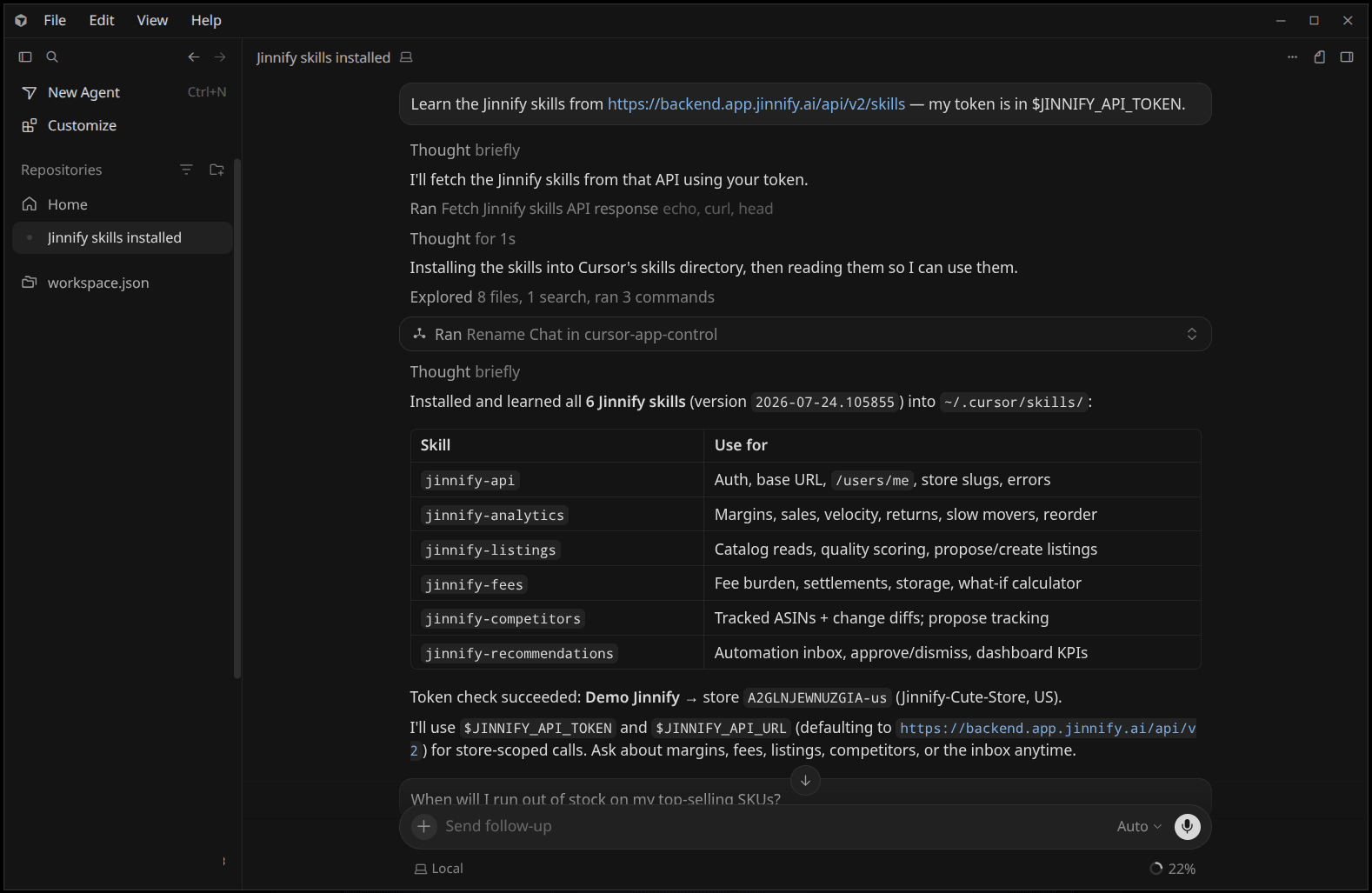Toggle the left sidebar panel icon
Image resolution: width=1372 pixels, height=893 pixels.
point(25,57)
